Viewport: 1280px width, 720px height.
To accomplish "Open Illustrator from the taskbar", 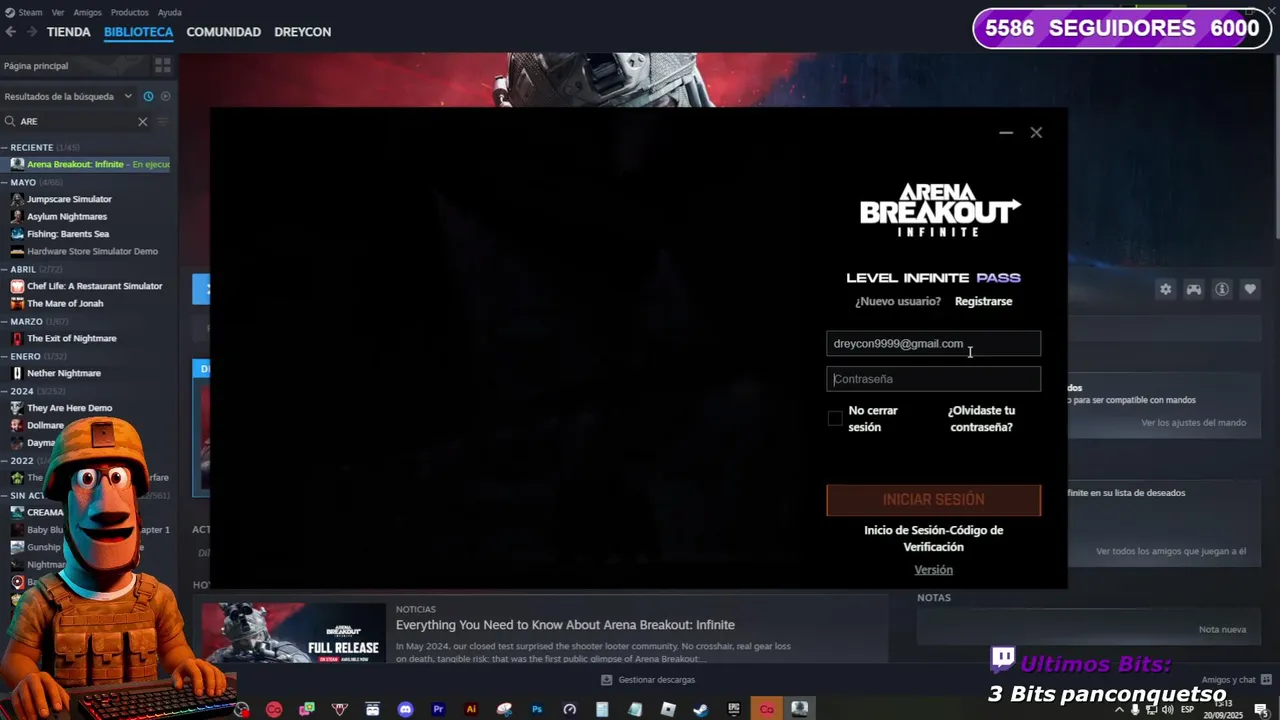I will pos(471,709).
